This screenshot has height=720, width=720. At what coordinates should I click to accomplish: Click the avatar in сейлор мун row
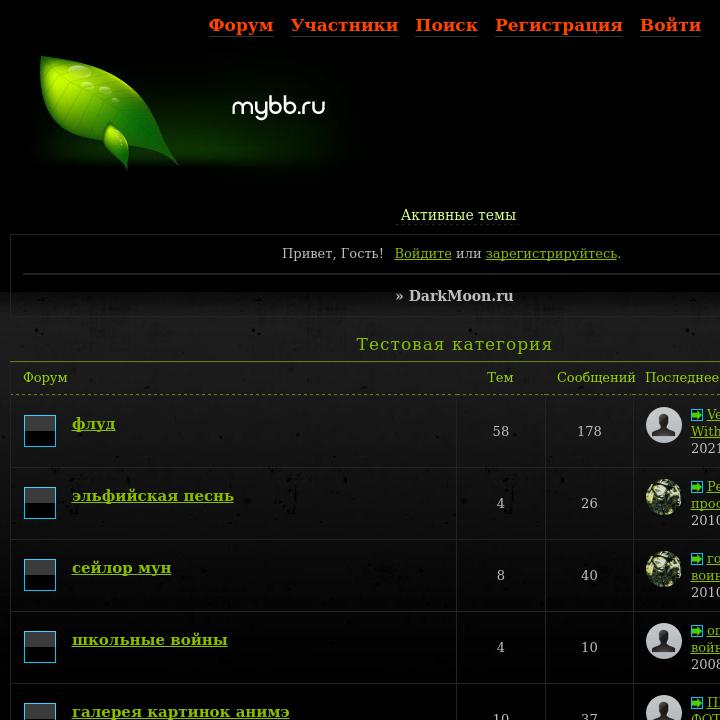[x=664, y=569]
